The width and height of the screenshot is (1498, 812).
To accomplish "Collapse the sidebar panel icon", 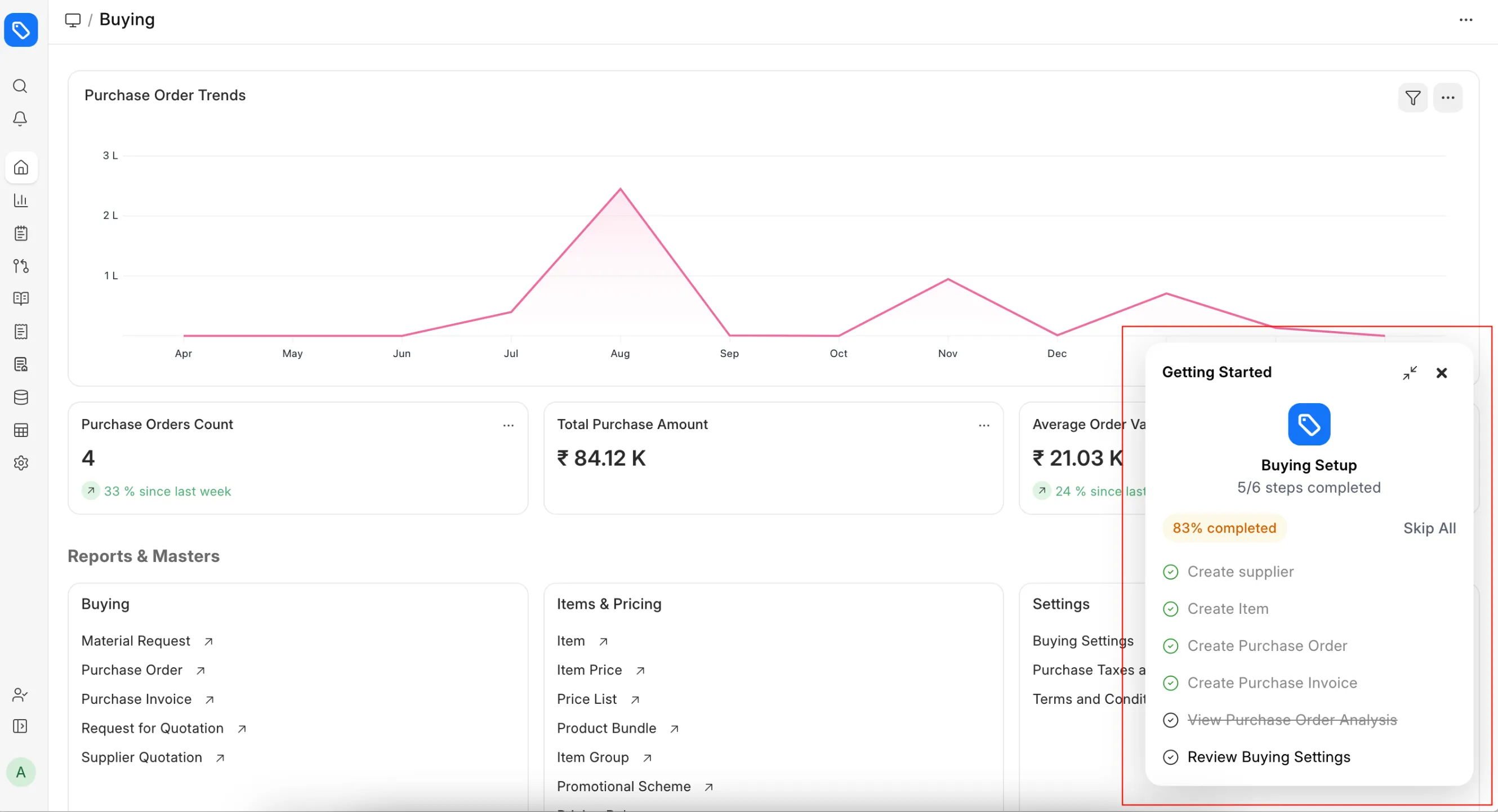I will (20, 726).
